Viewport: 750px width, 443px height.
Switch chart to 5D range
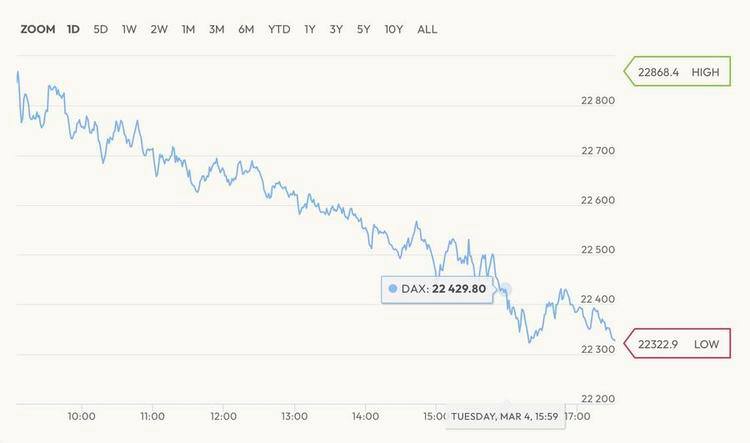(x=101, y=29)
